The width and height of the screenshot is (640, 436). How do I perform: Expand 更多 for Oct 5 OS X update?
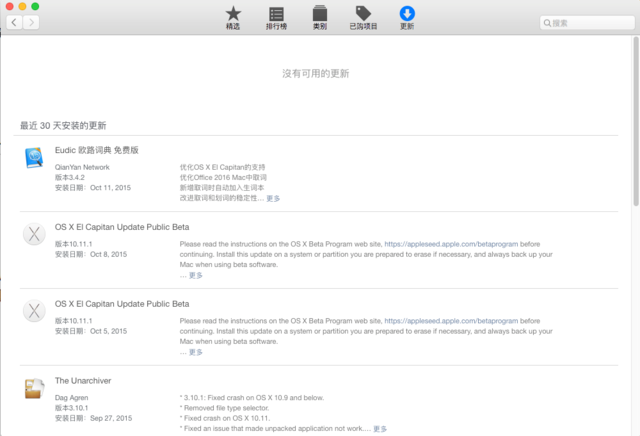[x=196, y=352]
